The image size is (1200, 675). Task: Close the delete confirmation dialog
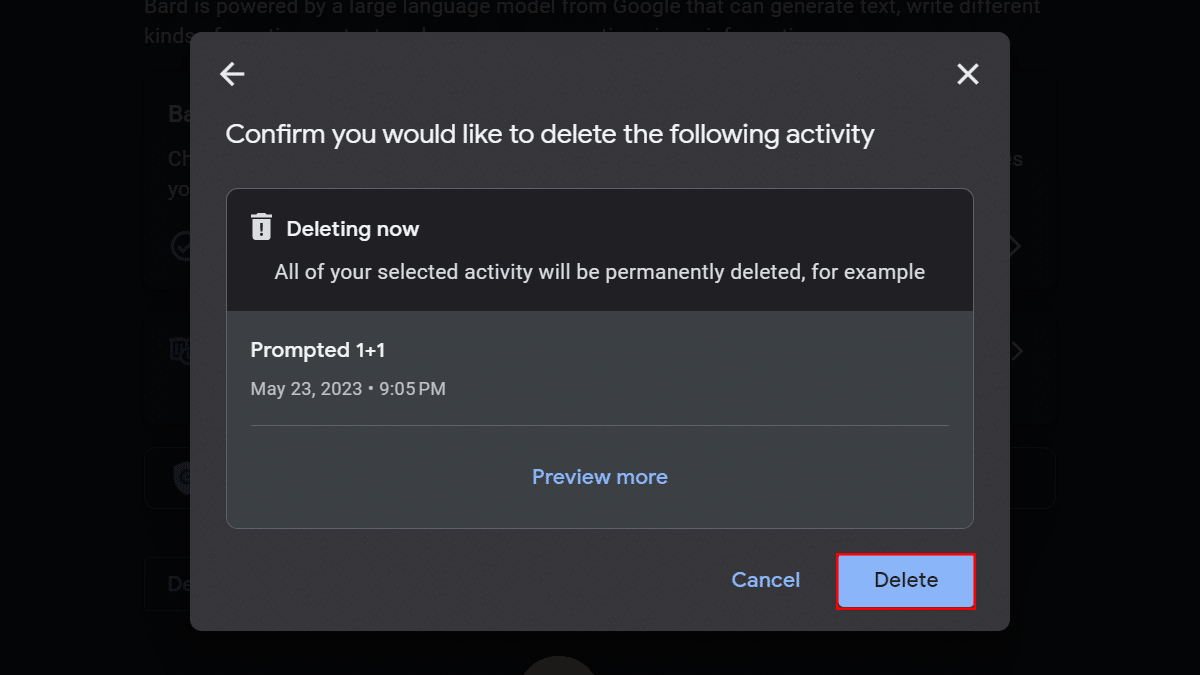pos(967,74)
